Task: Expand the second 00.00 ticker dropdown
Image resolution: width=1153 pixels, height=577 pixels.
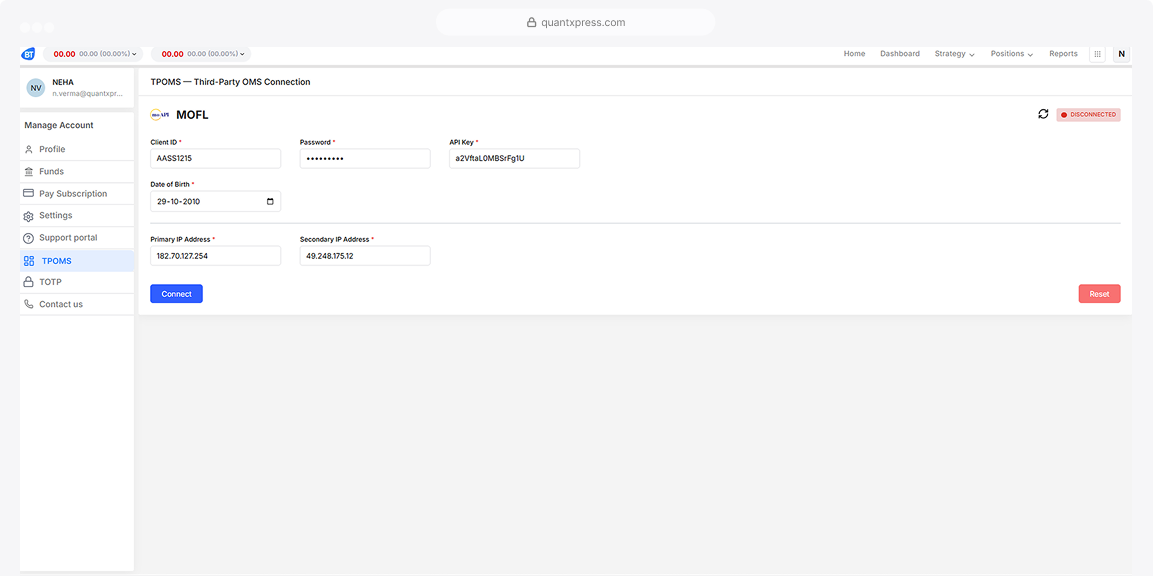Action: click(x=201, y=54)
